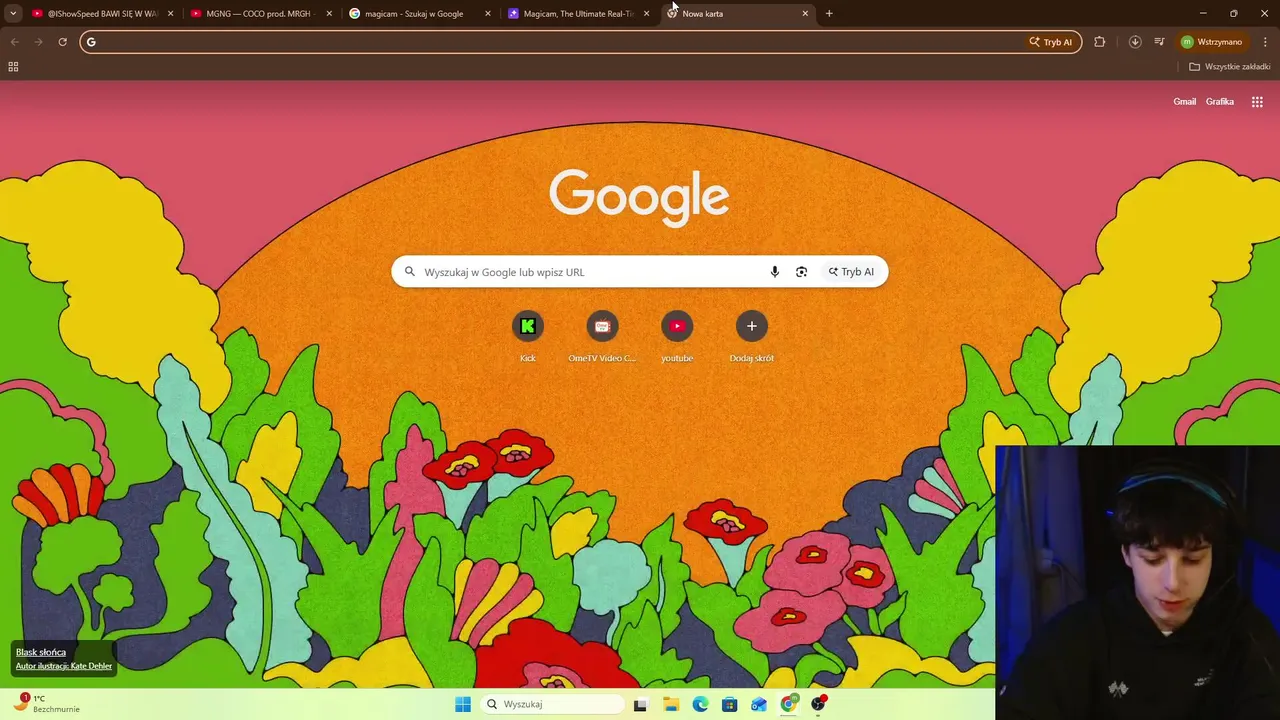Viewport: 1280px width, 720px height.
Task: Open the media controls icon
Action: point(1159,42)
